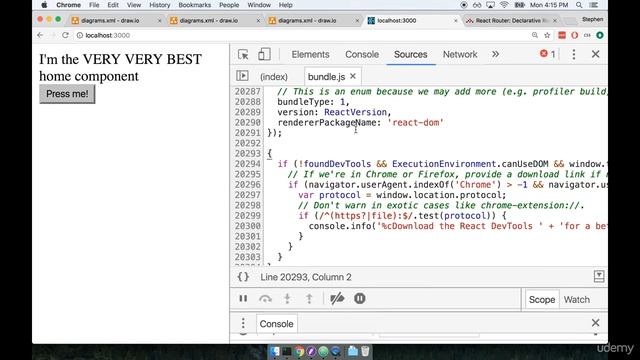Viewport: 640px width, 360px height.
Task: Open the Watch debugger tab
Action: 577,300
